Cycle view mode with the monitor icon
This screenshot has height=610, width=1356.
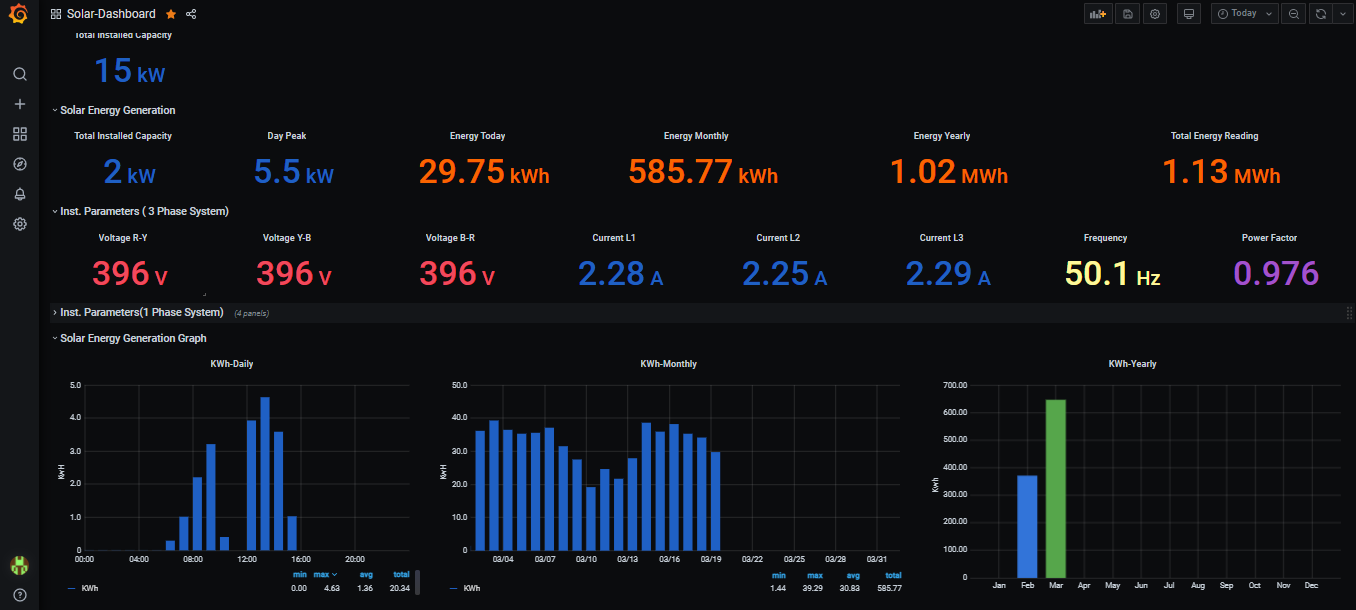[1188, 14]
